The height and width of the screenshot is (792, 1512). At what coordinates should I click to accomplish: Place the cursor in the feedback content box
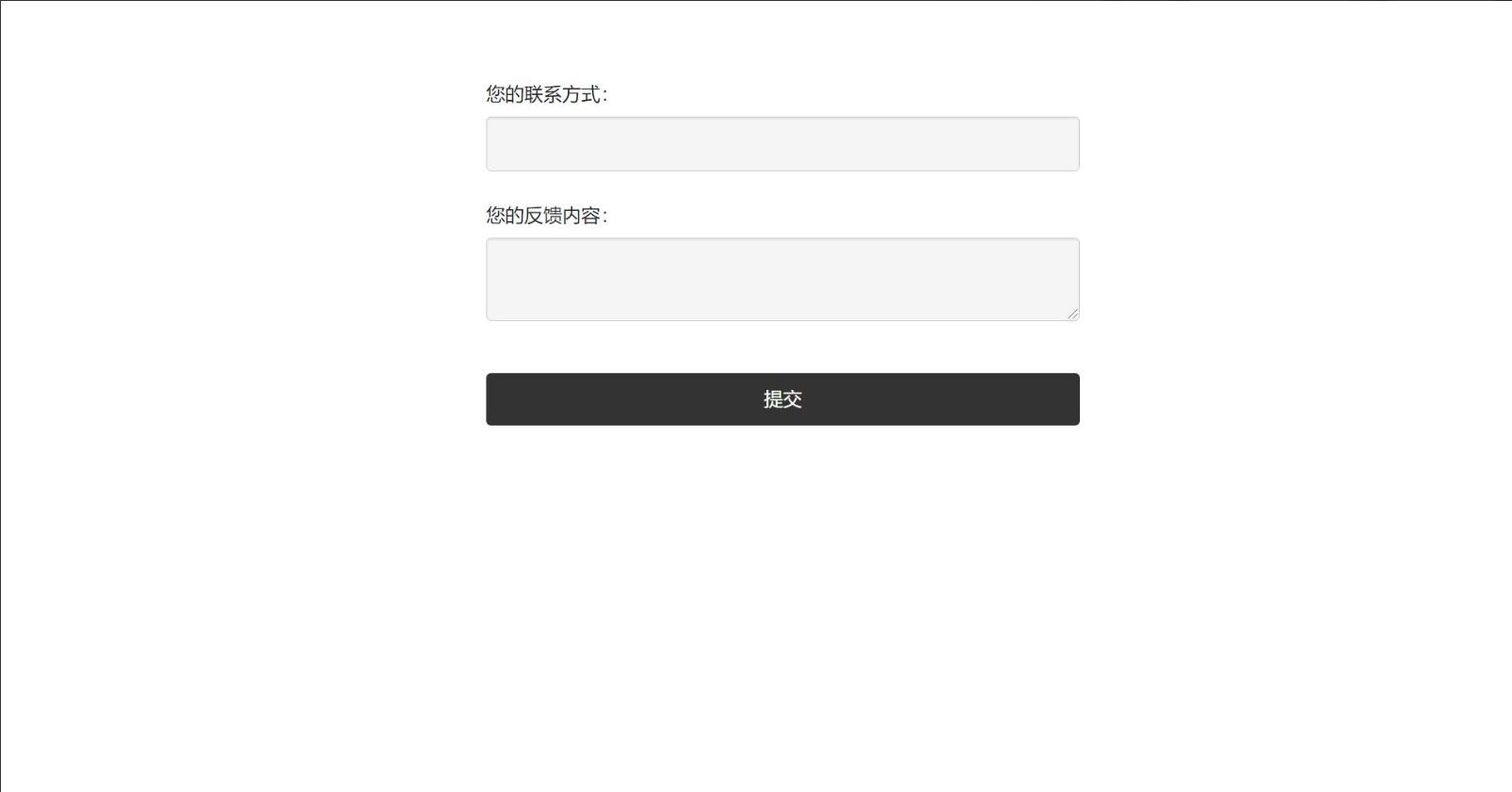click(x=782, y=280)
